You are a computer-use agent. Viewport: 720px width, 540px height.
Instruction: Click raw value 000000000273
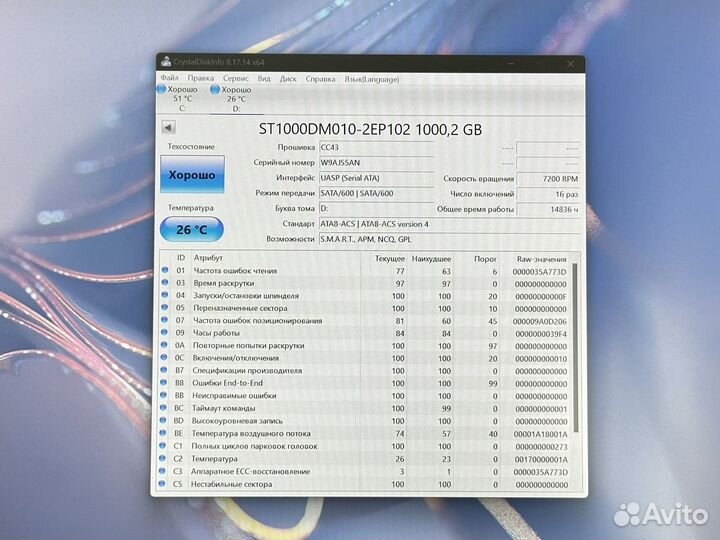[x=541, y=447]
